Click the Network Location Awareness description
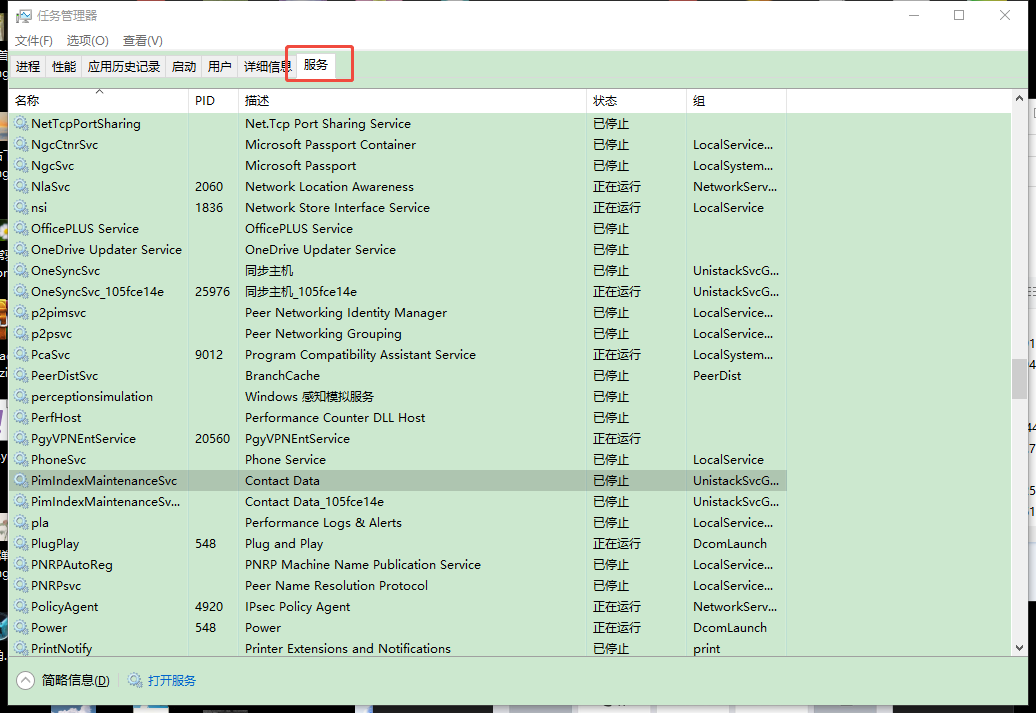The image size is (1036, 713). click(329, 186)
